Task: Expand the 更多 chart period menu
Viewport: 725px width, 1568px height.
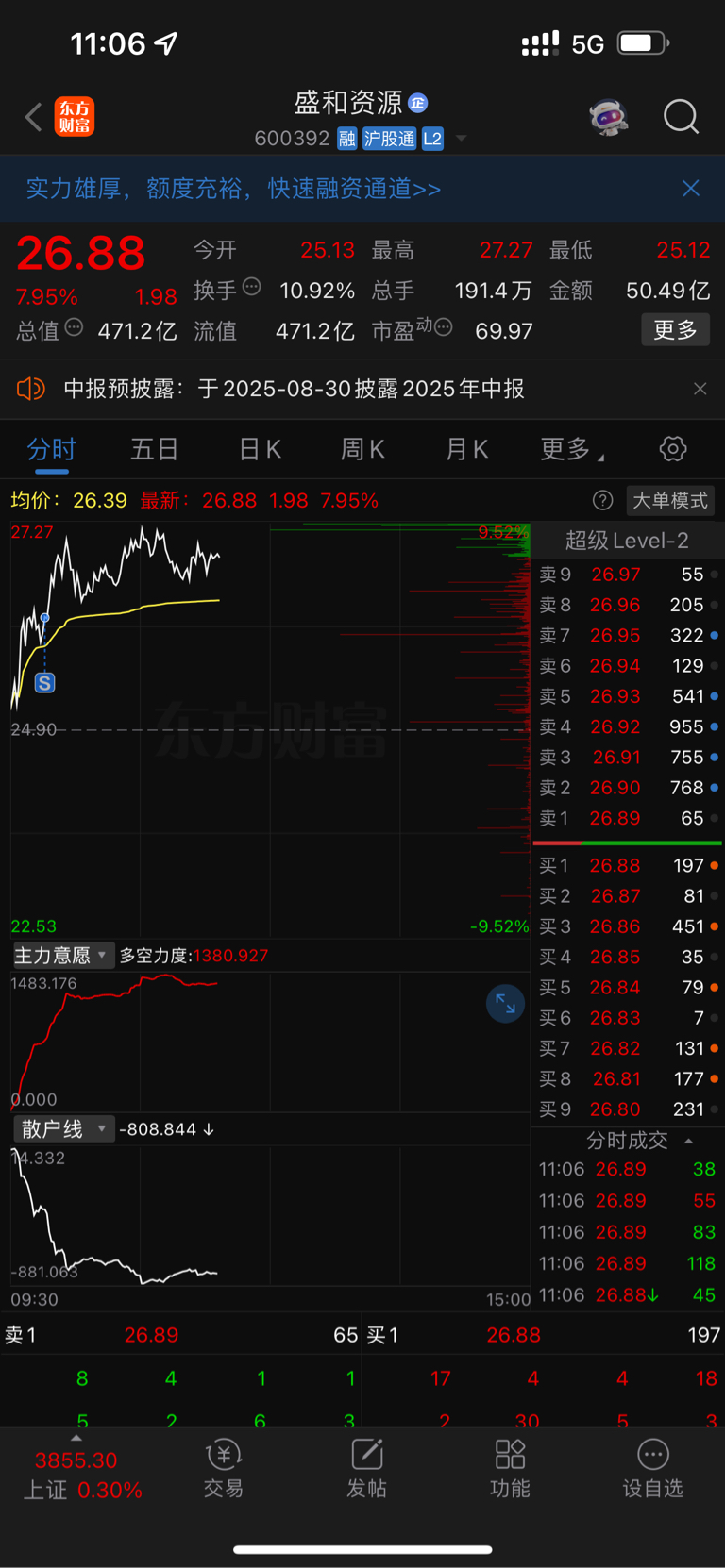Action: (571, 449)
